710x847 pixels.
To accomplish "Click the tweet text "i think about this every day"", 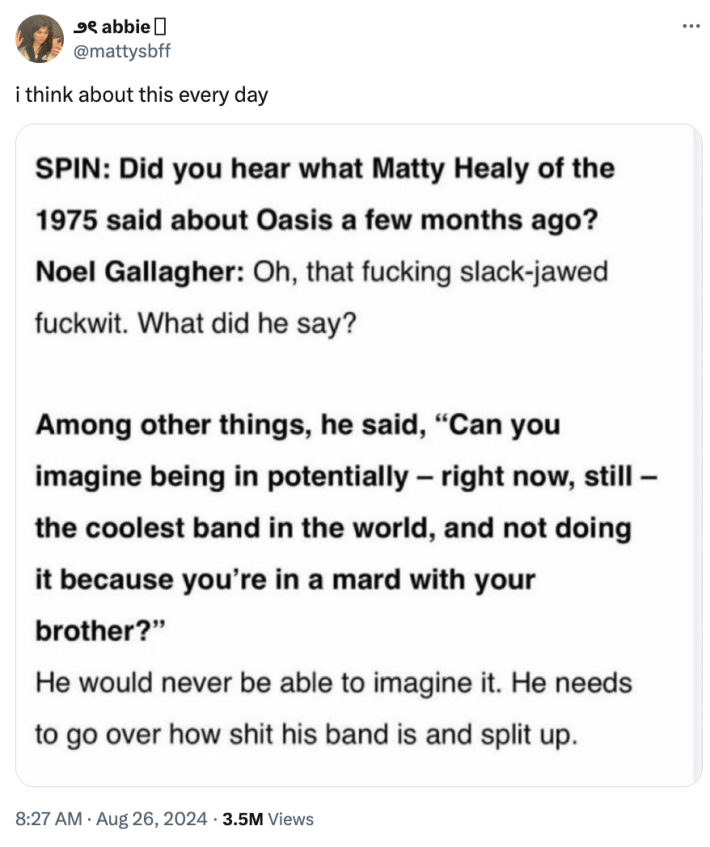I will point(141,95).
